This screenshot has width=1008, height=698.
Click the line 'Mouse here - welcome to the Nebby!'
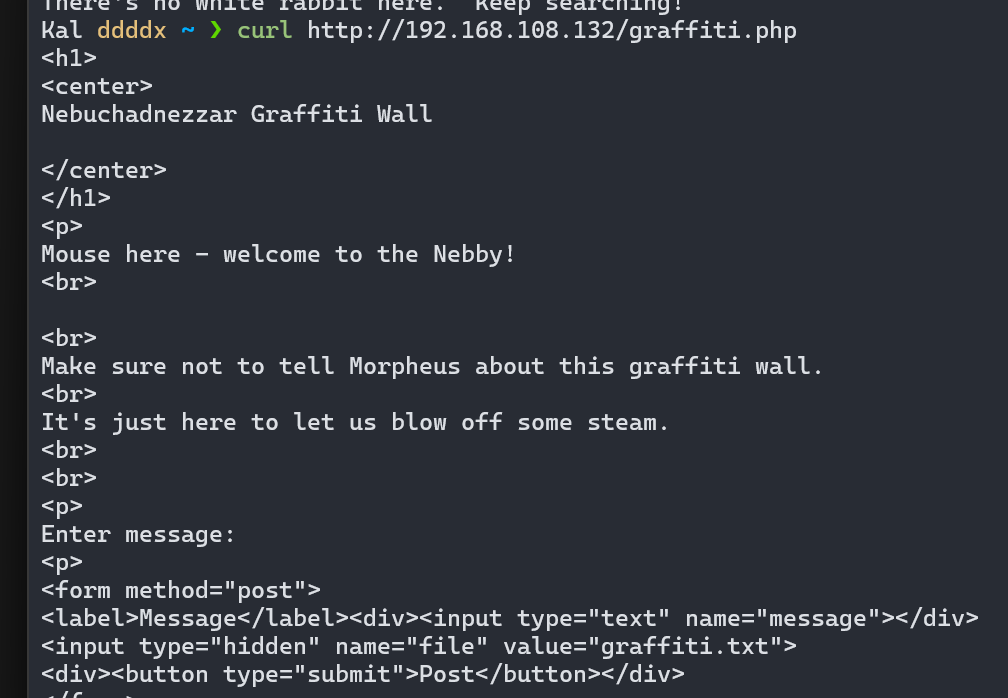point(278,255)
